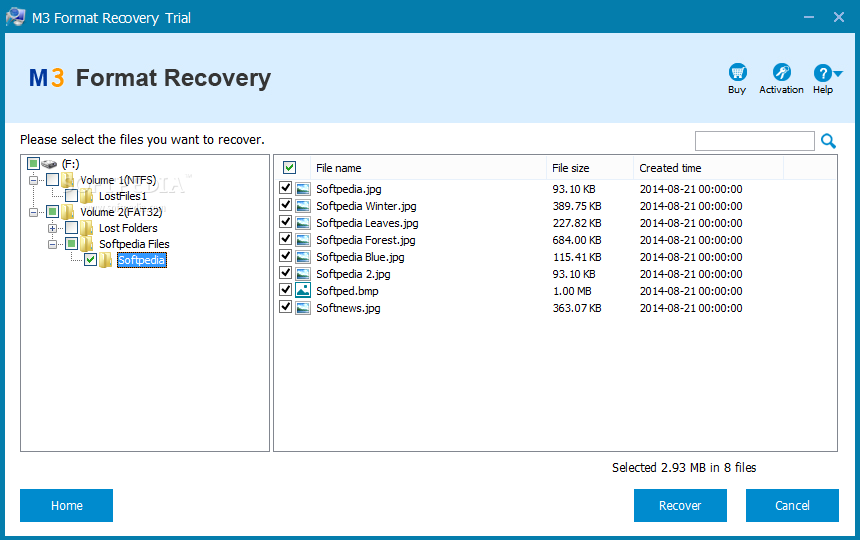Click the bitmap icon of Softped.bmp
Viewport: 860px width, 540px height.
(303, 291)
